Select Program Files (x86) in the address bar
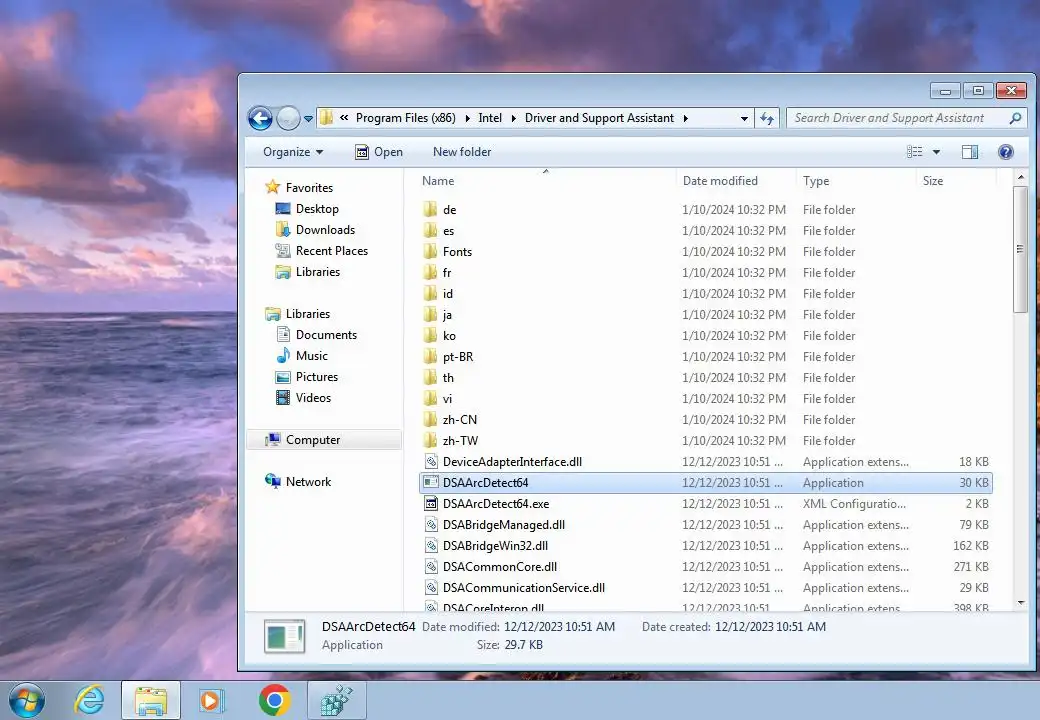1040x720 pixels. coord(405,118)
